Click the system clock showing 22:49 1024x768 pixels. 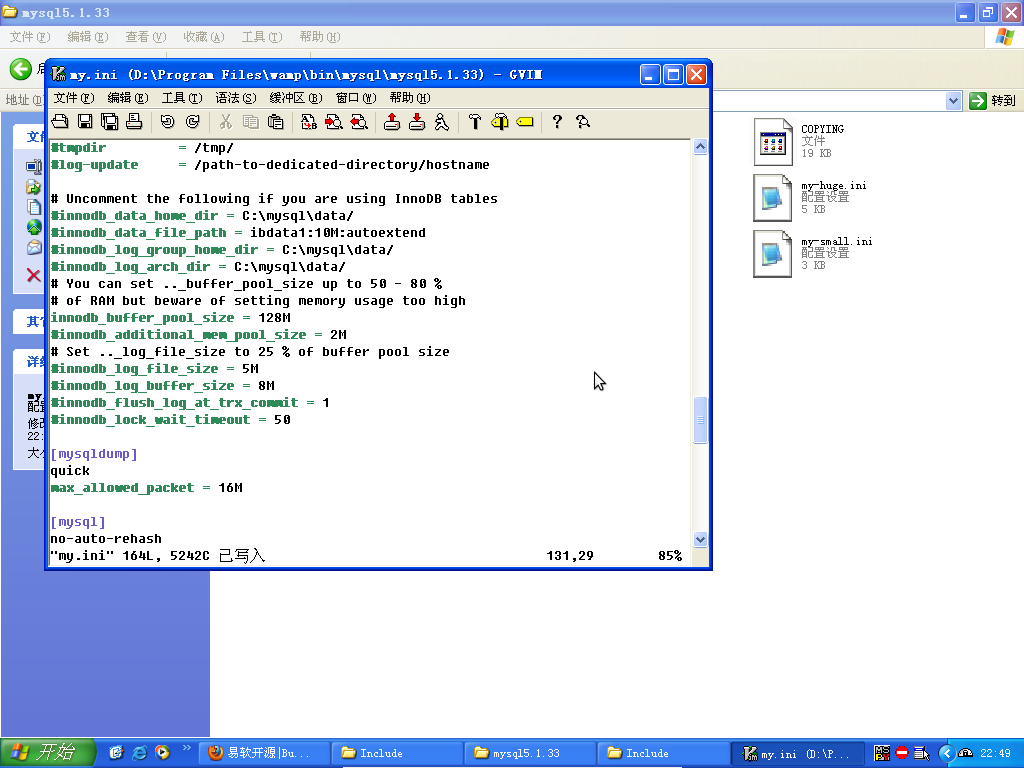pyautogui.click(x=995, y=753)
